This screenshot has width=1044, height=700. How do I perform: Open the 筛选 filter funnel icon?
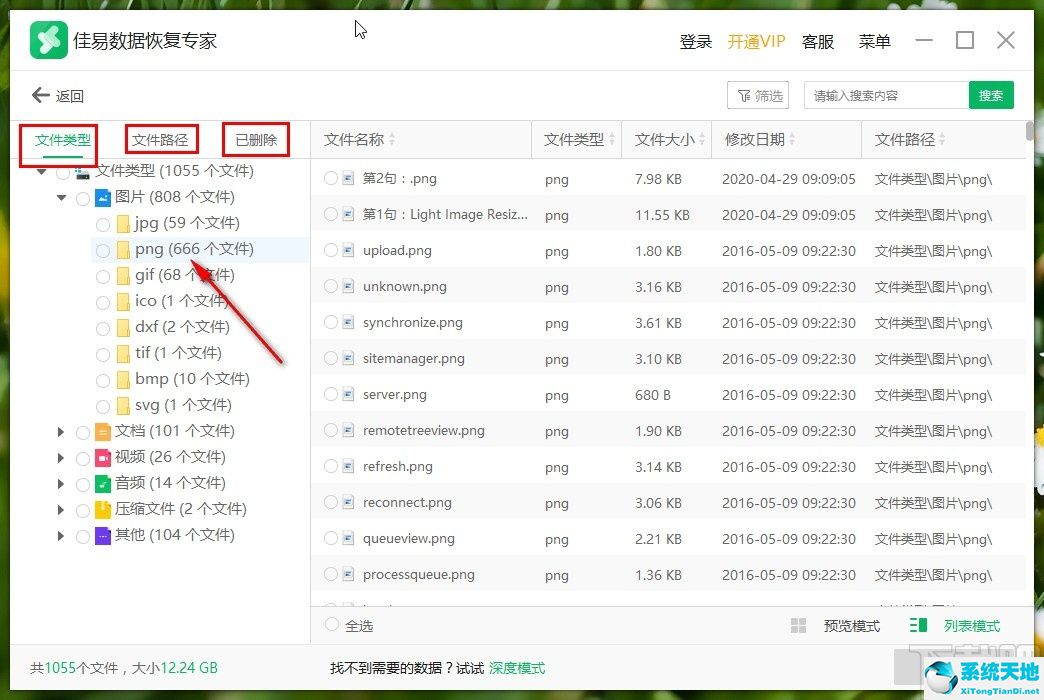pos(742,94)
